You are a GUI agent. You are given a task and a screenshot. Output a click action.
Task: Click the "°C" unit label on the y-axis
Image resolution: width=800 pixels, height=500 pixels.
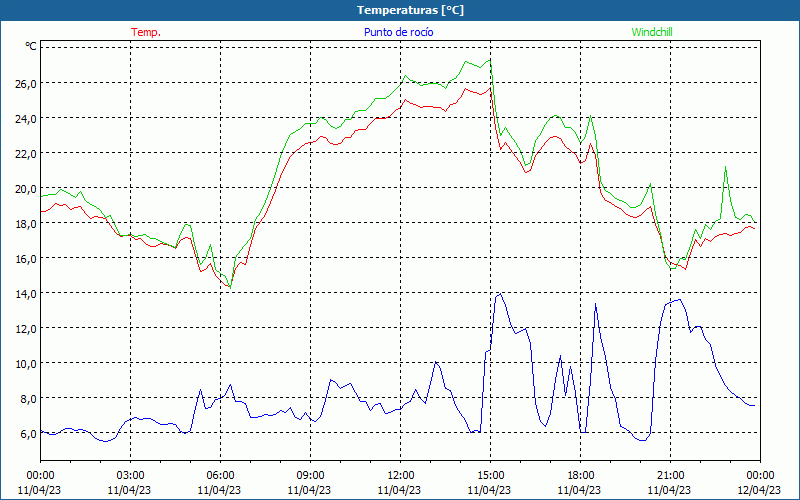pos(31,46)
